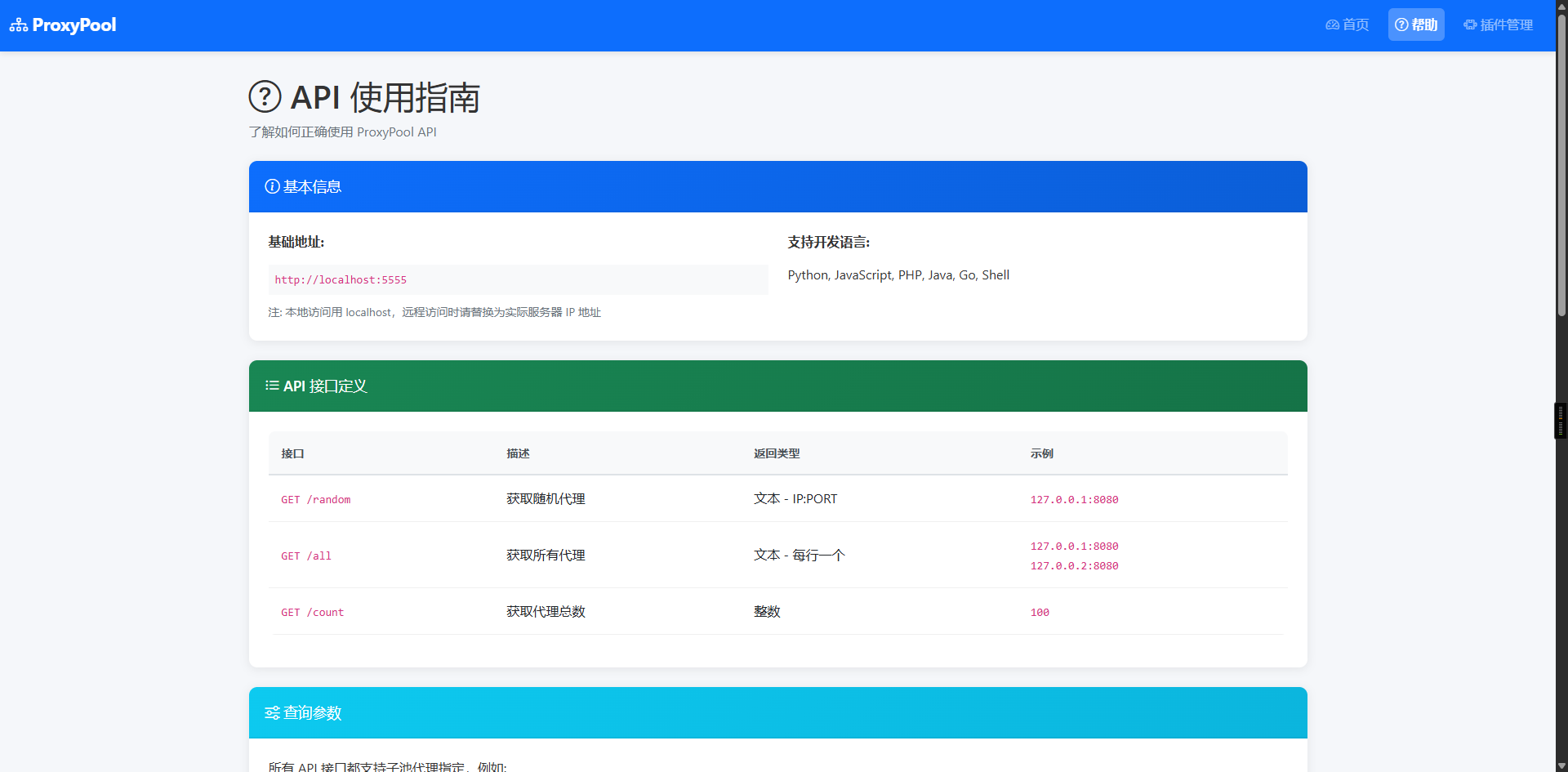Image resolution: width=1568 pixels, height=772 pixels.
Task: Click the note about replacing localhost
Action: (x=434, y=312)
